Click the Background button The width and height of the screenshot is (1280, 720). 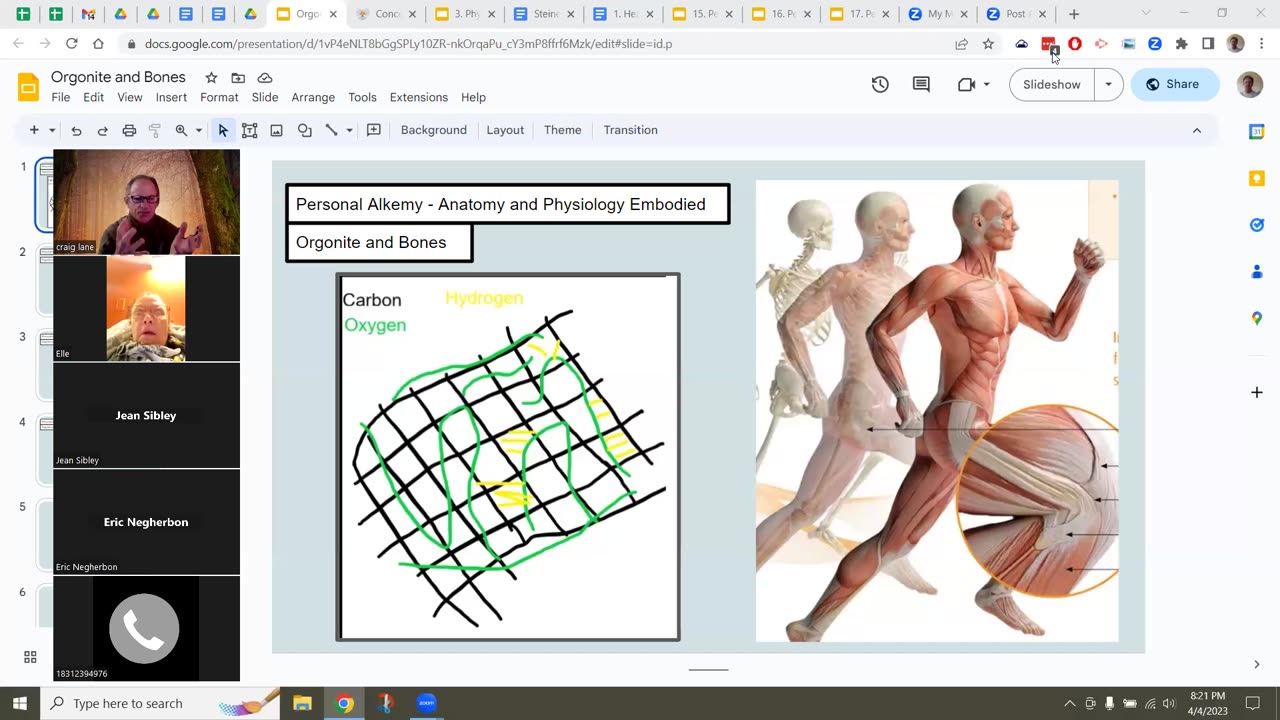[x=434, y=130]
